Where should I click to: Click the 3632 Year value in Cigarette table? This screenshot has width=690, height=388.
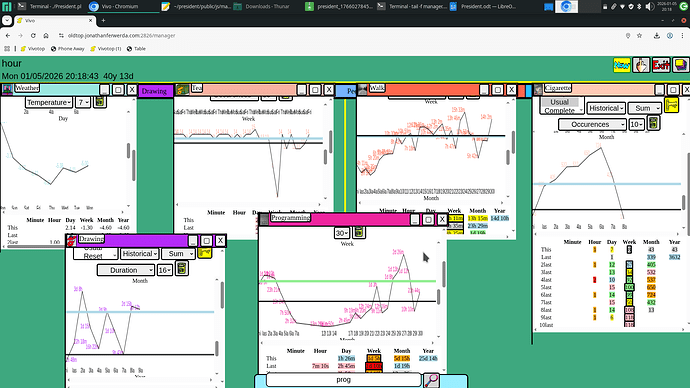click(x=674, y=257)
